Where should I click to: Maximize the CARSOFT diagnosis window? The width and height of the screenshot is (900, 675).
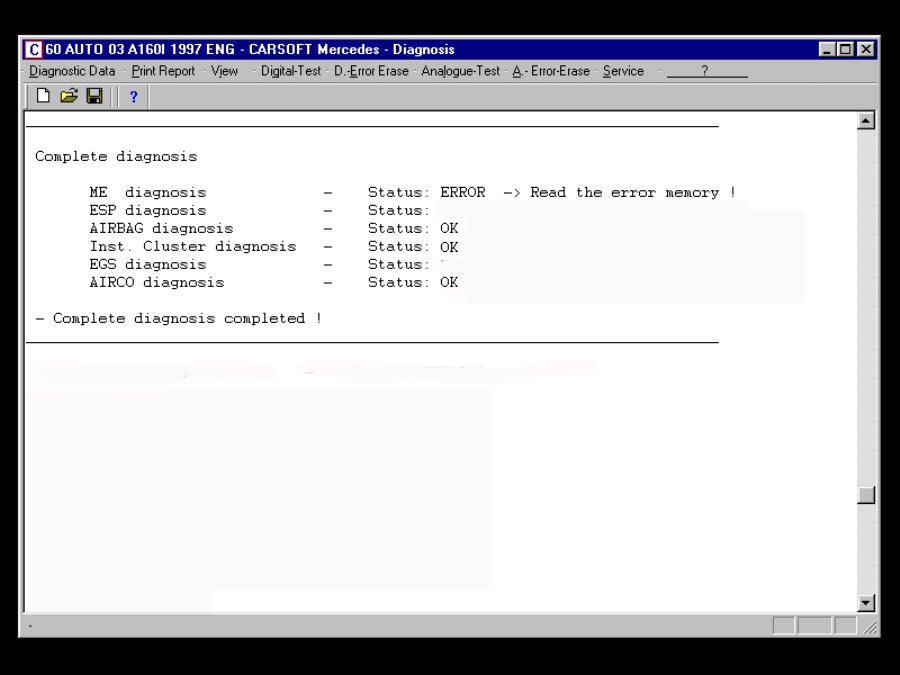coord(846,49)
